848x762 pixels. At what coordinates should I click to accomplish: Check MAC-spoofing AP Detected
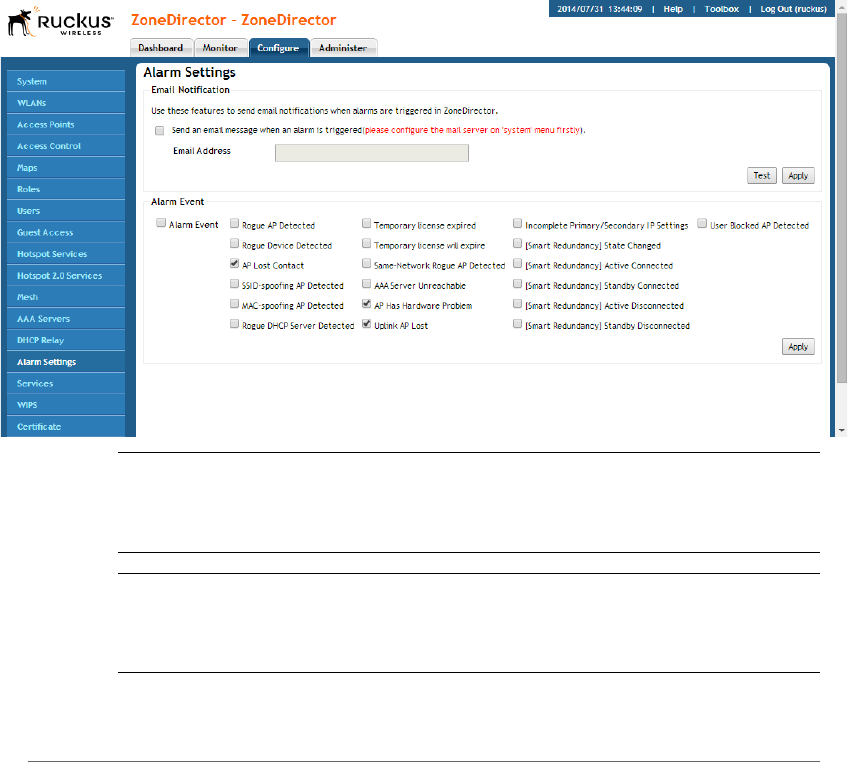pyautogui.click(x=234, y=303)
